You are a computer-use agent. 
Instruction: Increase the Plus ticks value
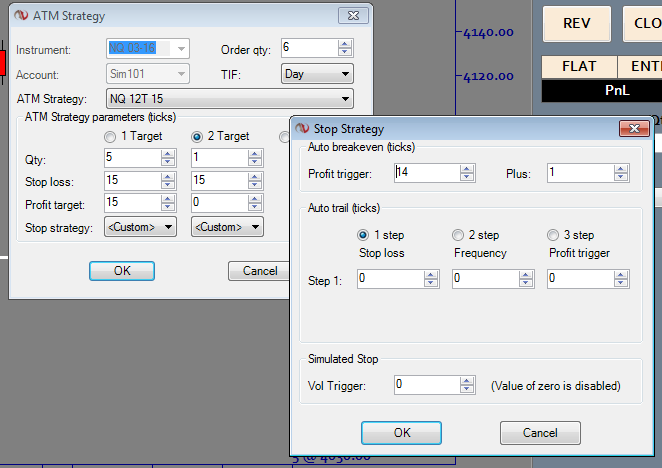click(621, 169)
